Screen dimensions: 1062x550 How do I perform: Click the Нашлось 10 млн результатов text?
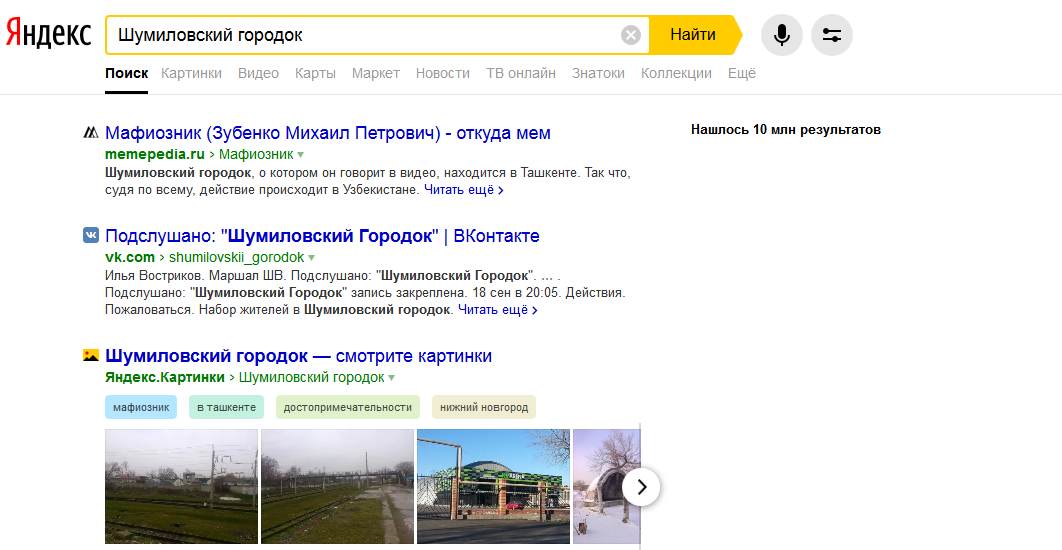click(786, 129)
